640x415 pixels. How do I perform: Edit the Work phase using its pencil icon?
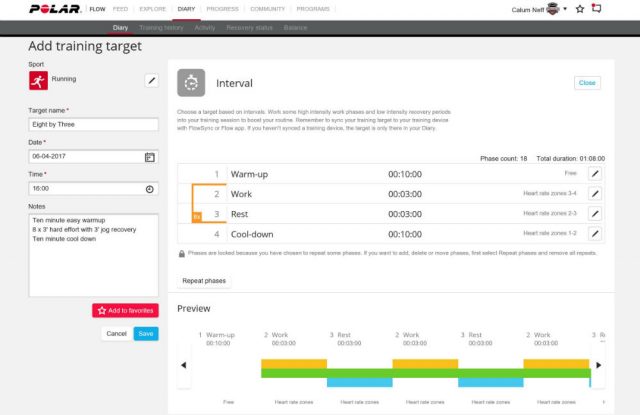(x=594, y=193)
